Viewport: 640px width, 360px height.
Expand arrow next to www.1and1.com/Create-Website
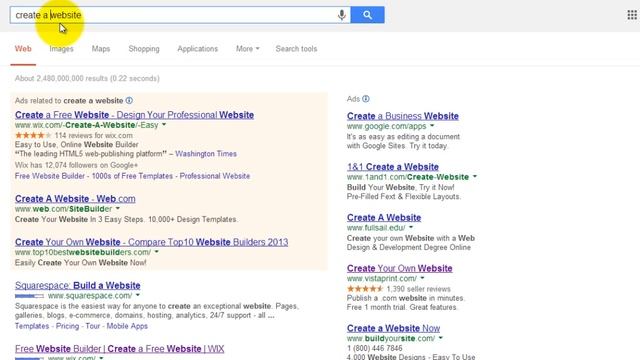click(x=475, y=177)
